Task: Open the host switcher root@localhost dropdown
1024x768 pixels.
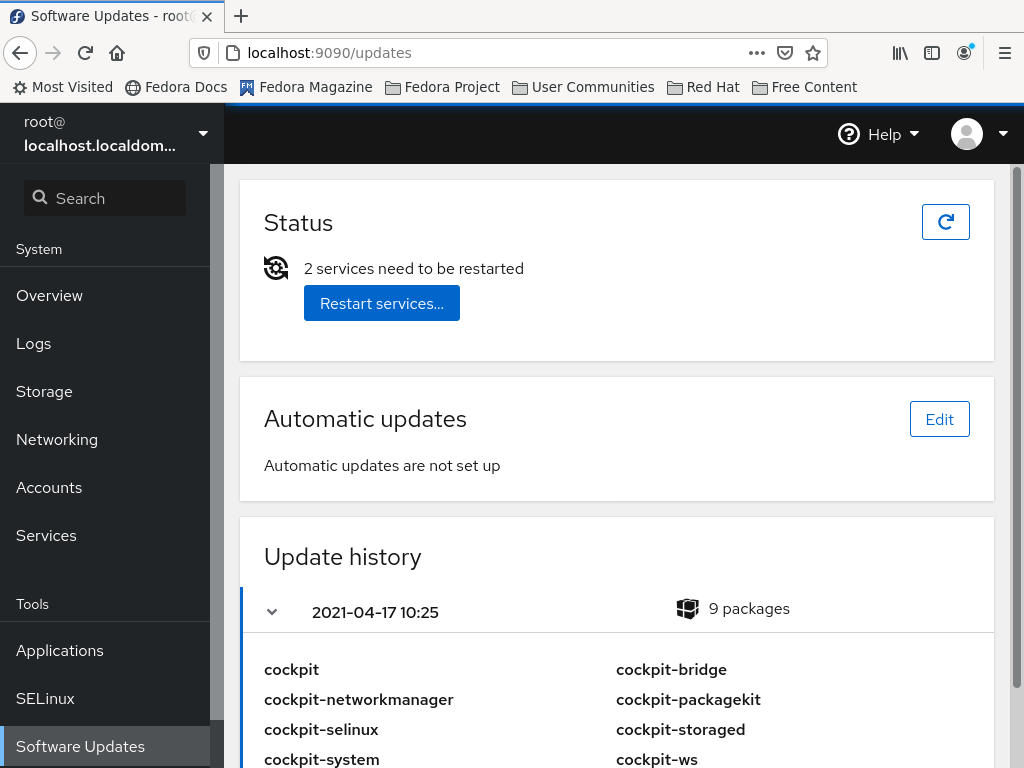Action: point(112,134)
